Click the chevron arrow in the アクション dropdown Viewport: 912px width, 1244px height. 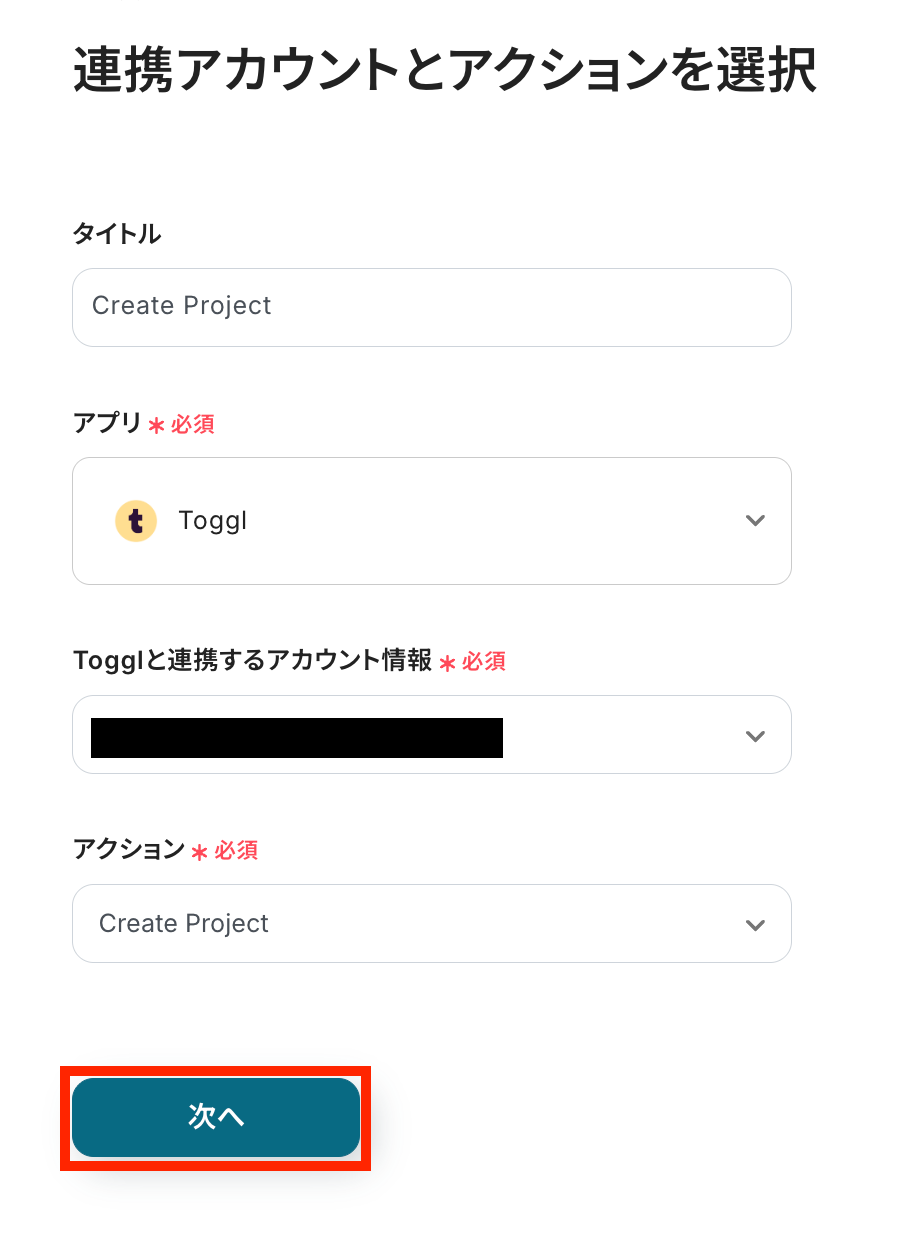756,925
